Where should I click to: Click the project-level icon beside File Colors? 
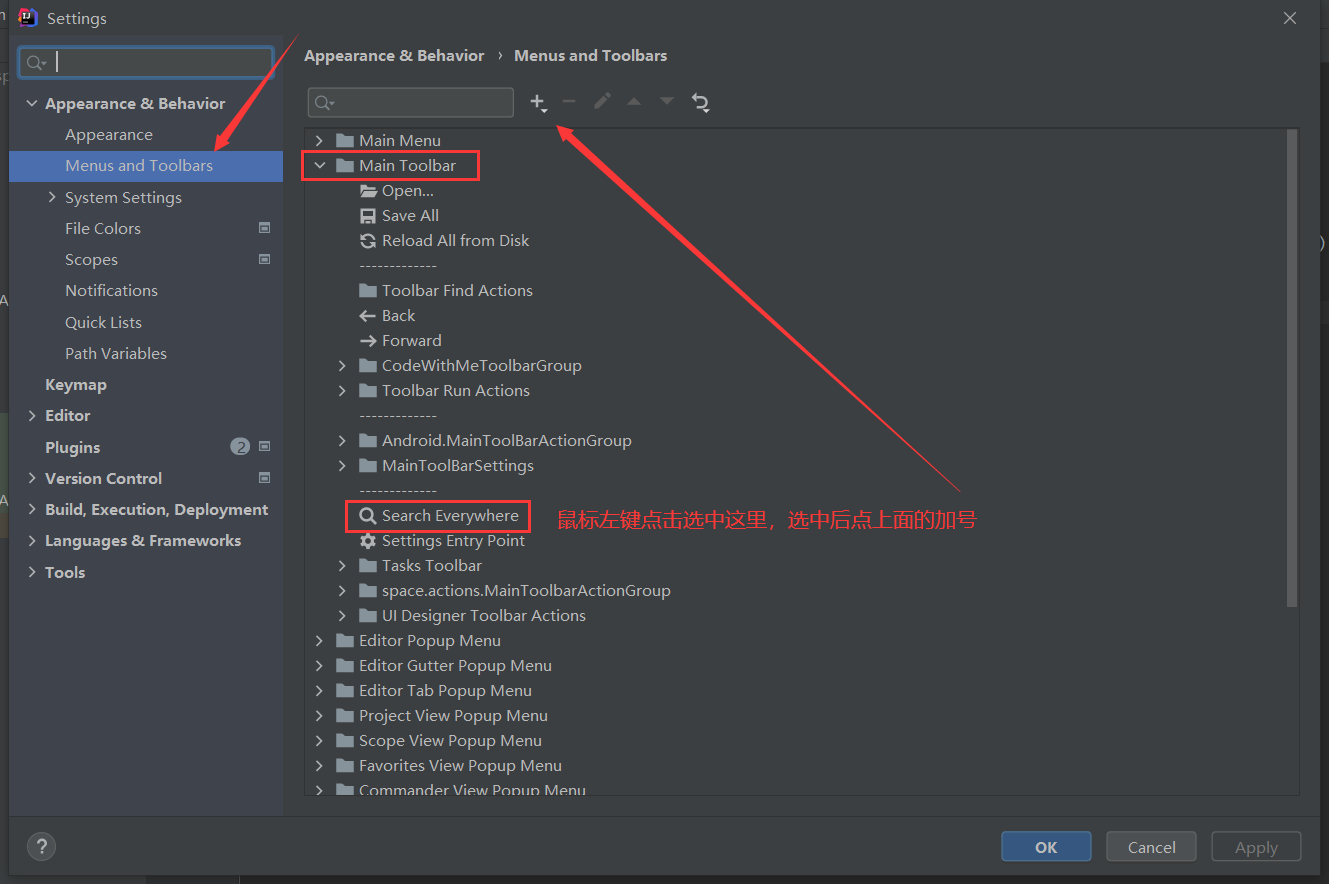click(x=264, y=228)
